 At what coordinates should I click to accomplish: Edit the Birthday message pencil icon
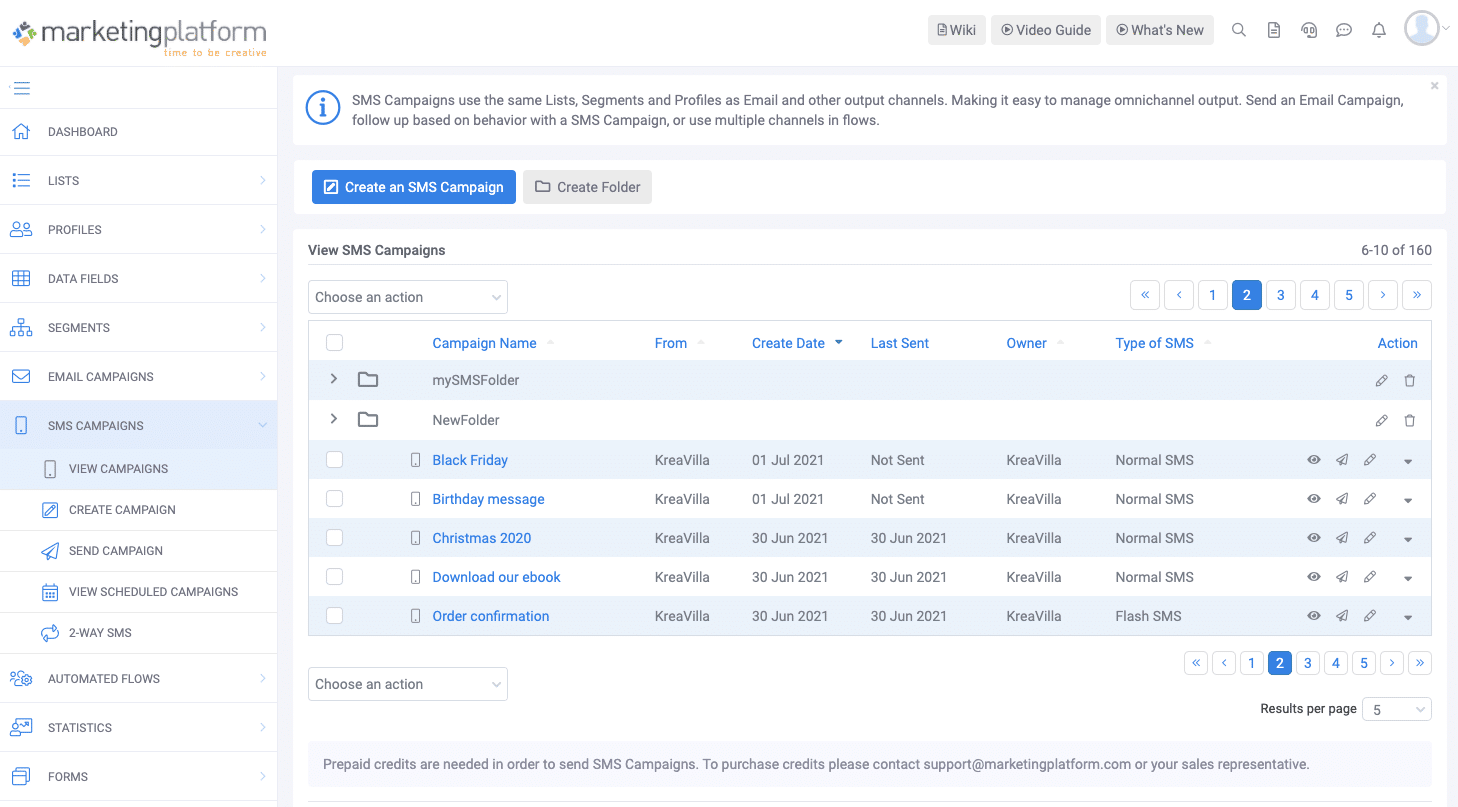point(1370,499)
